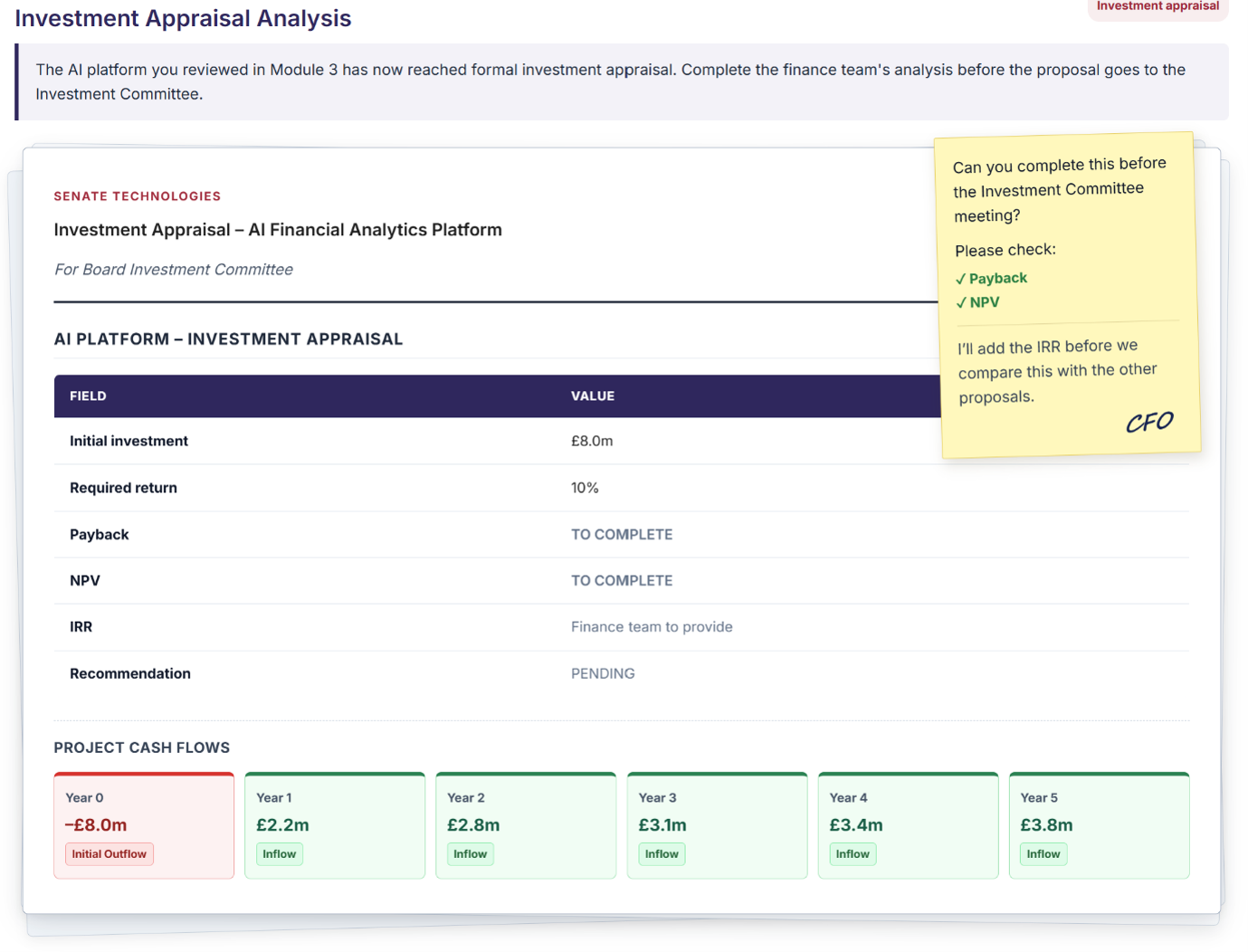The height and width of the screenshot is (952, 1248).
Task: Click the Inflow badge under Year 1
Action: (280, 854)
